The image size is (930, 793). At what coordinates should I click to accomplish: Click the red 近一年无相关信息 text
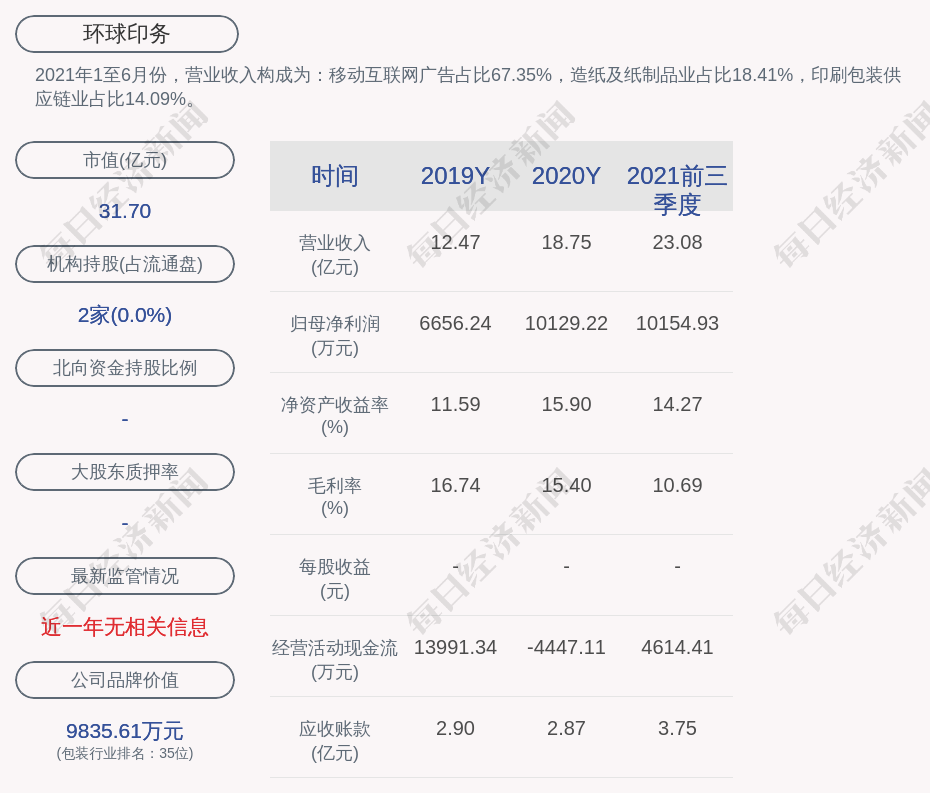(x=125, y=627)
